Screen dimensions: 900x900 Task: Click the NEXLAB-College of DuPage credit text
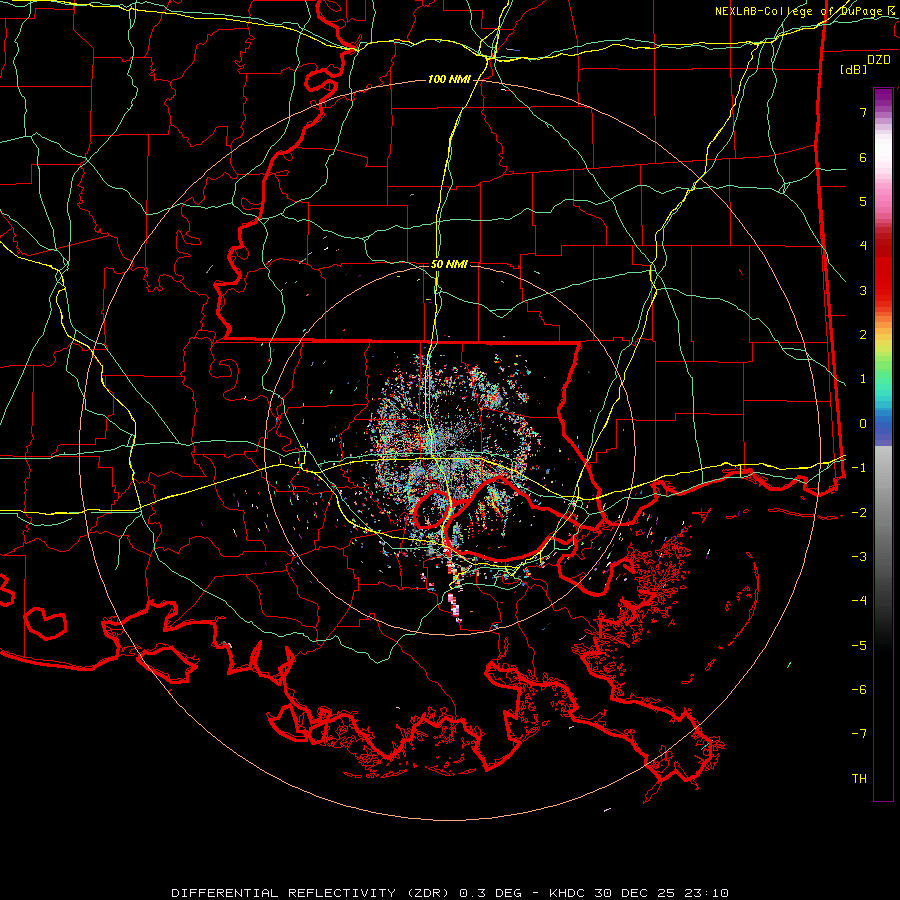[806, 11]
